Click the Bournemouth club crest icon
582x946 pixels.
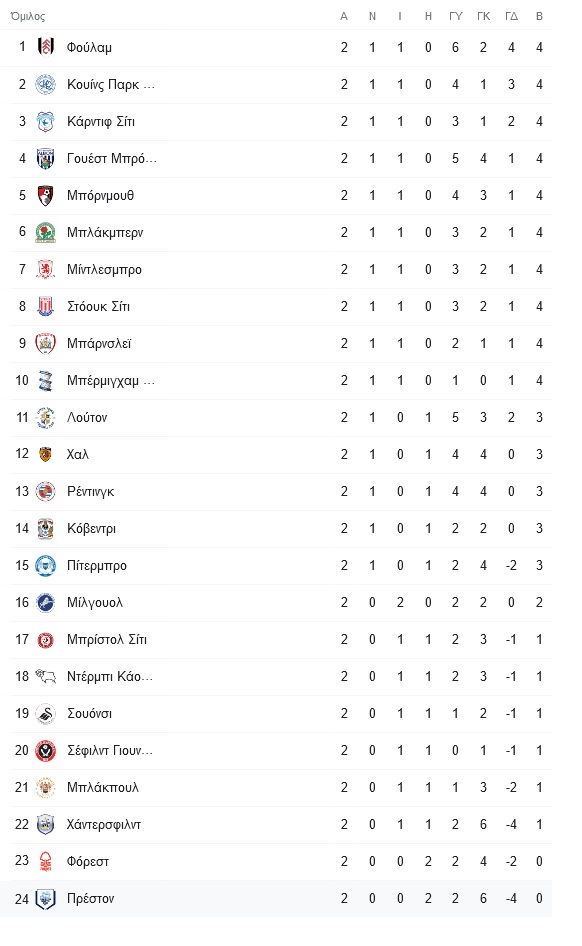pos(45,195)
